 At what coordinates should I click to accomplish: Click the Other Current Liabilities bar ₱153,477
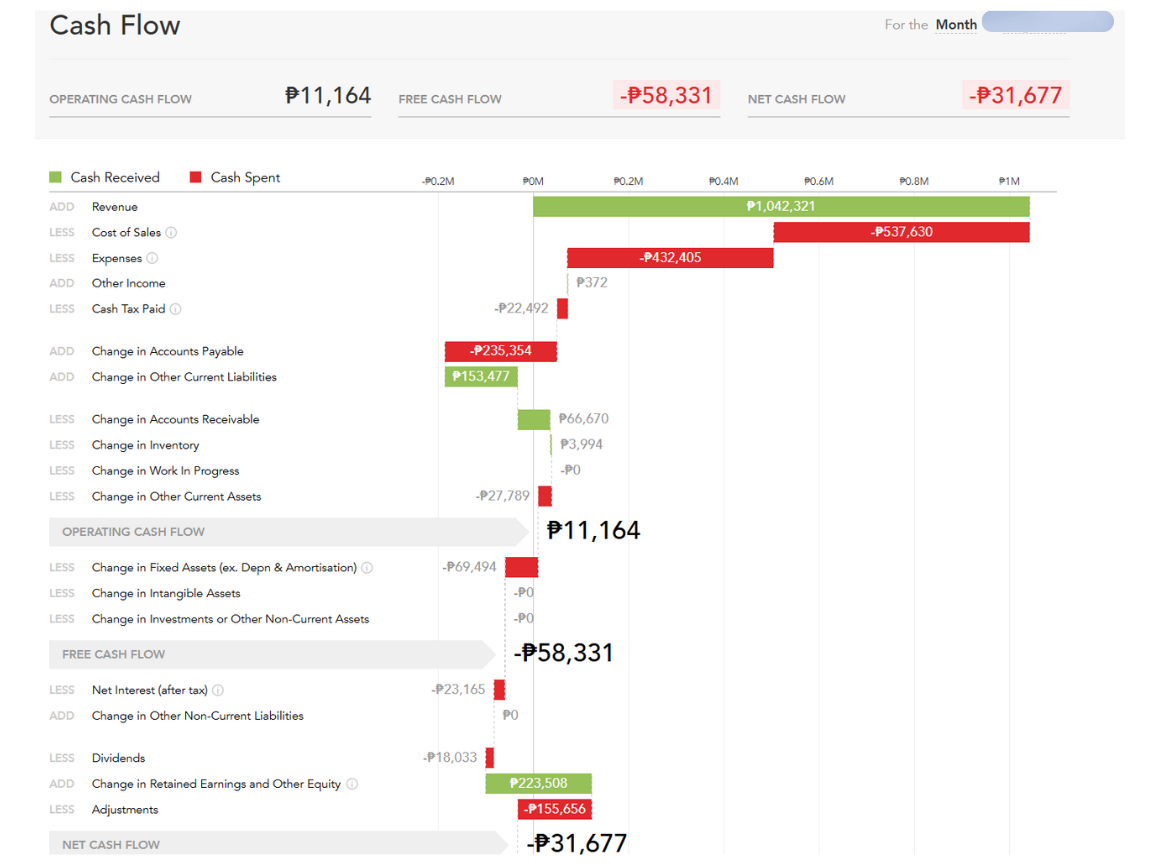click(481, 377)
